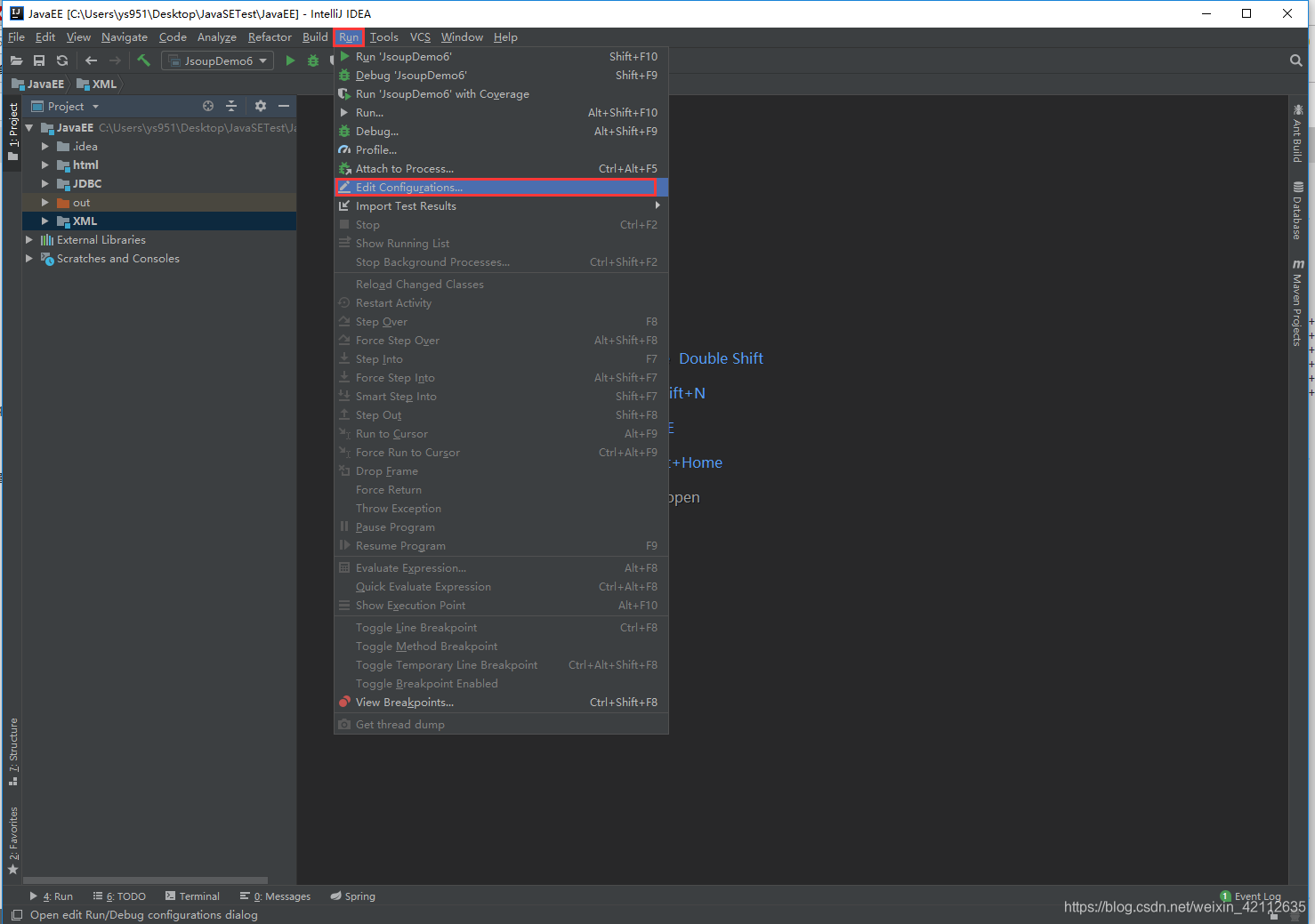Open the Maven Projects side panel
The height and width of the screenshot is (924, 1315).
1297,302
